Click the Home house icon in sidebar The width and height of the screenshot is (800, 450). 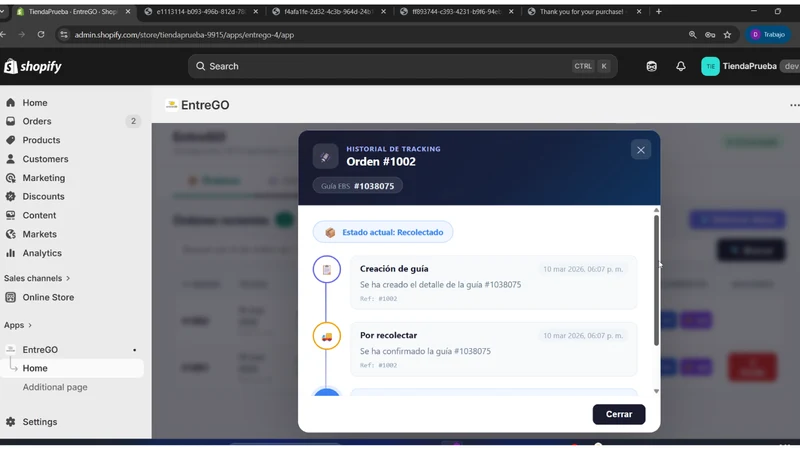click(11, 103)
